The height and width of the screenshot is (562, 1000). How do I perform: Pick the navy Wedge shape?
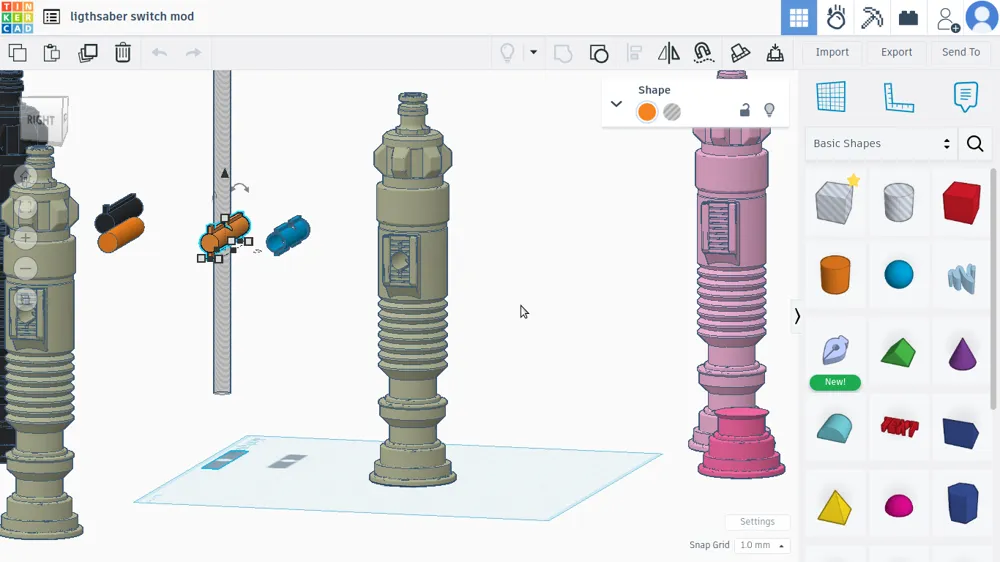coord(961,434)
